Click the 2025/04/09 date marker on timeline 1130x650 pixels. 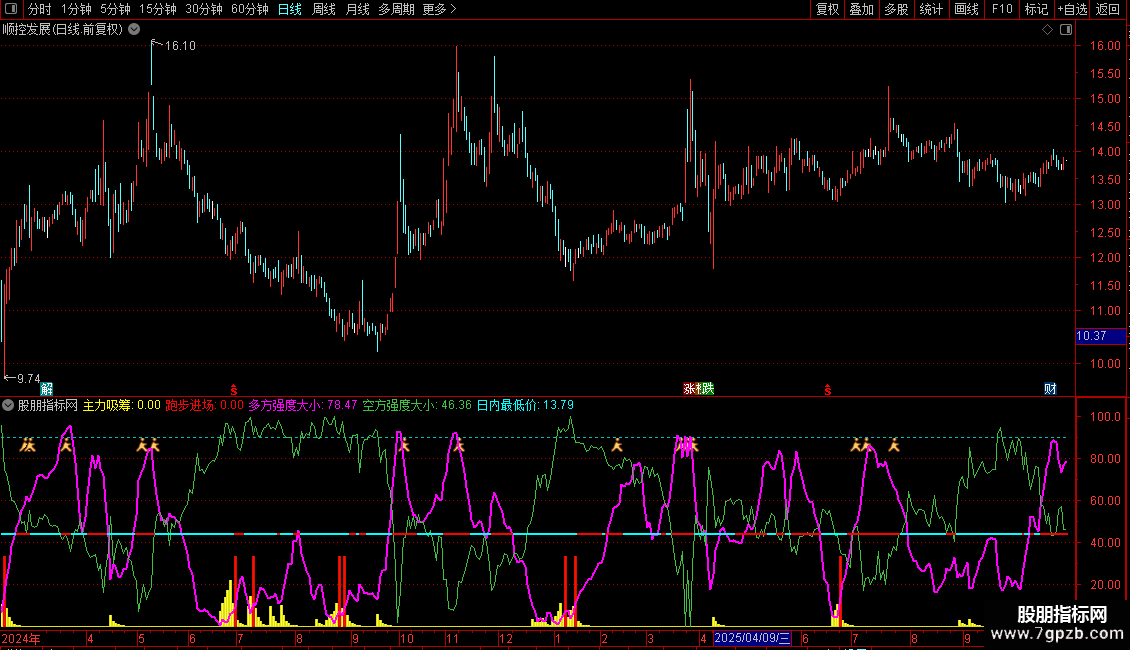coord(751,638)
